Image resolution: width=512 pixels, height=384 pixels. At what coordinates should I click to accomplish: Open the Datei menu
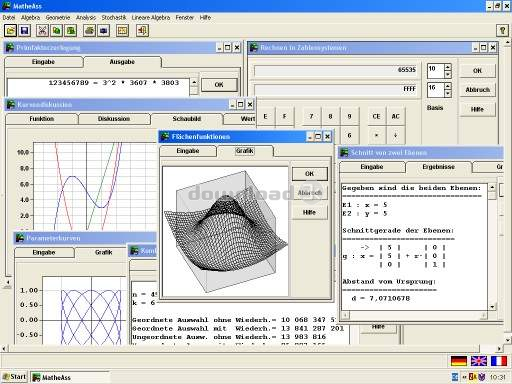click(9, 17)
